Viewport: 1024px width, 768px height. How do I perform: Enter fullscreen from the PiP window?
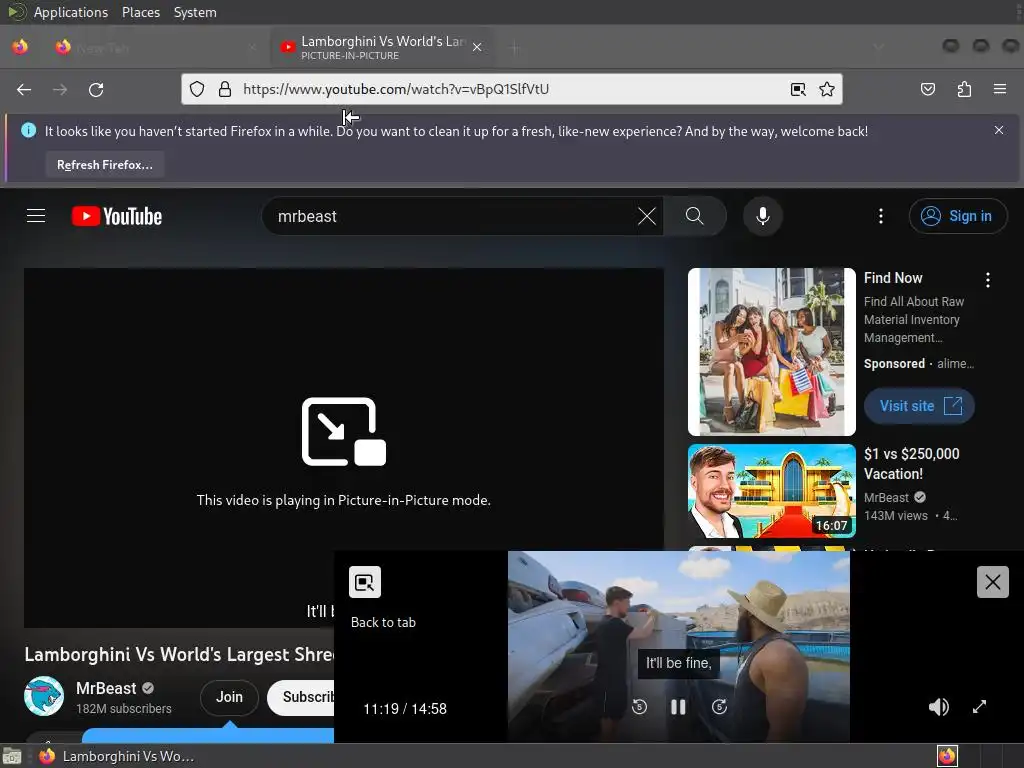point(979,707)
